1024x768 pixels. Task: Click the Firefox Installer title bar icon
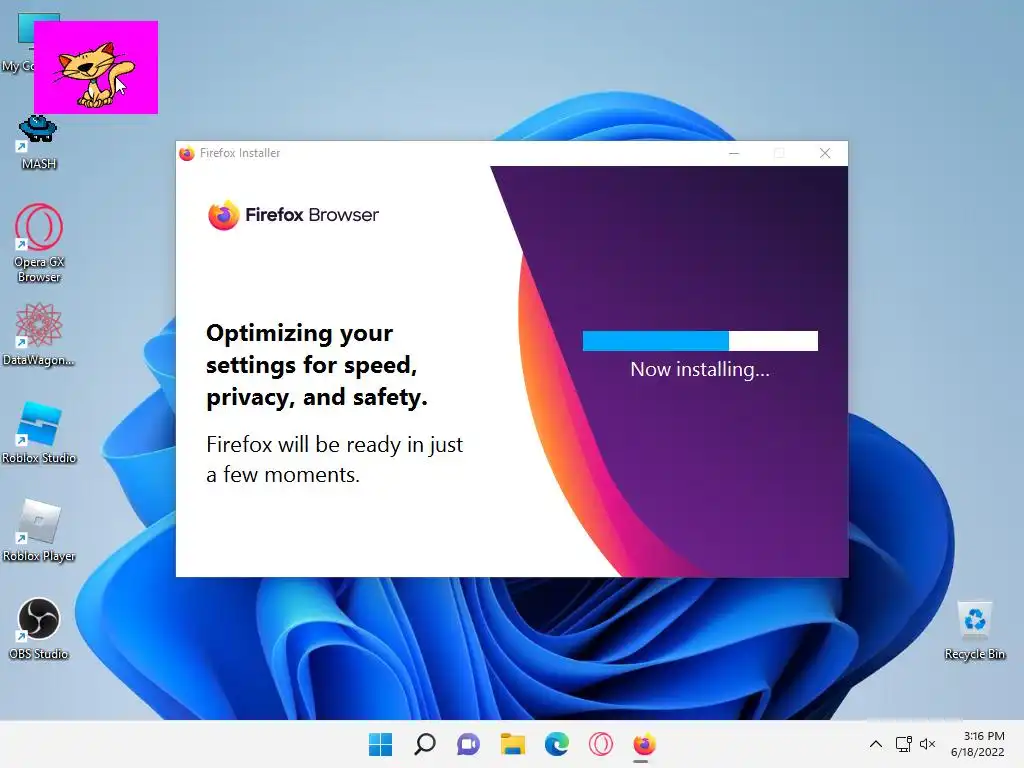click(x=187, y=153)
